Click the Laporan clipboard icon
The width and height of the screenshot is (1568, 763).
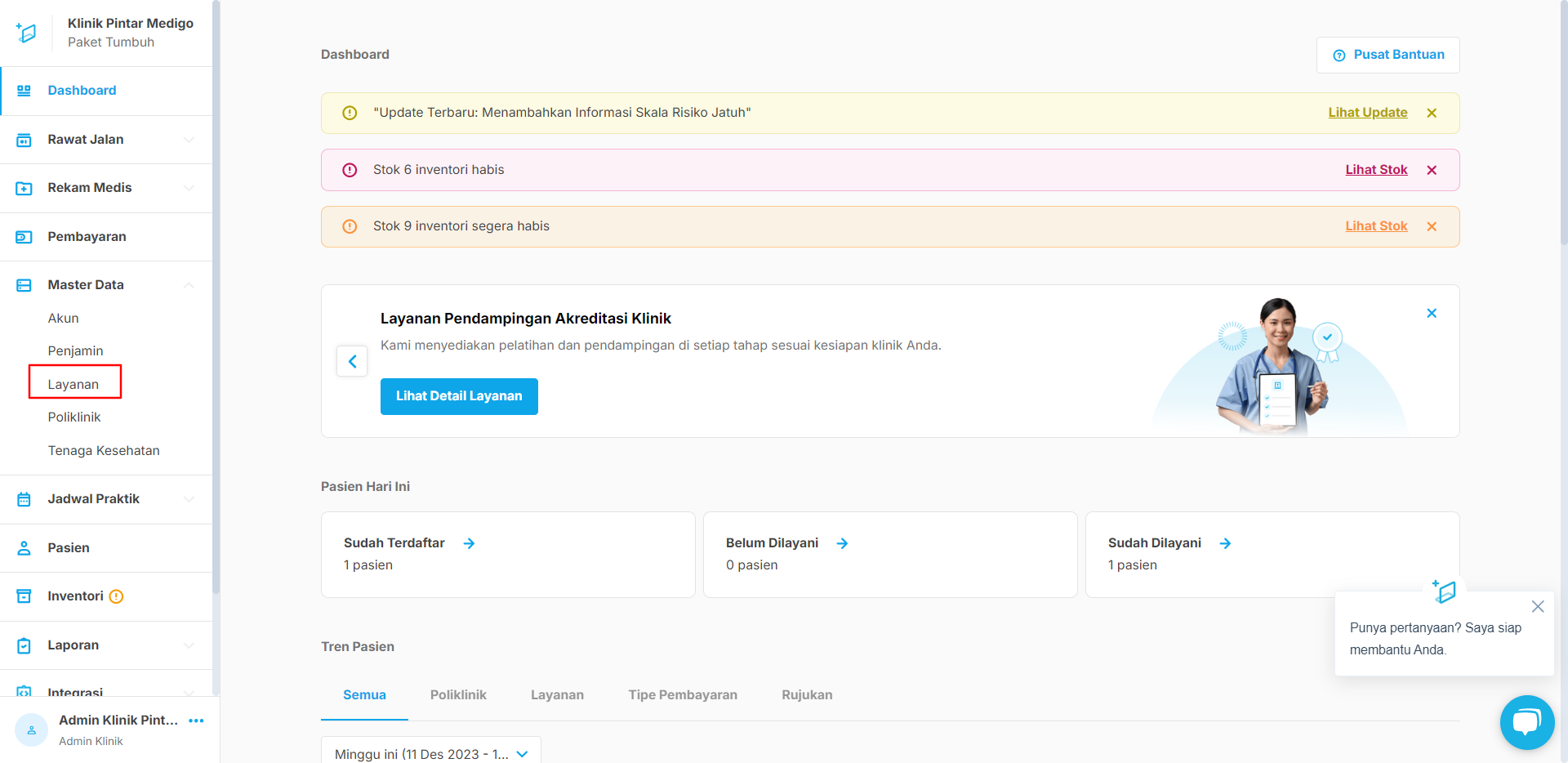point(24,645)
